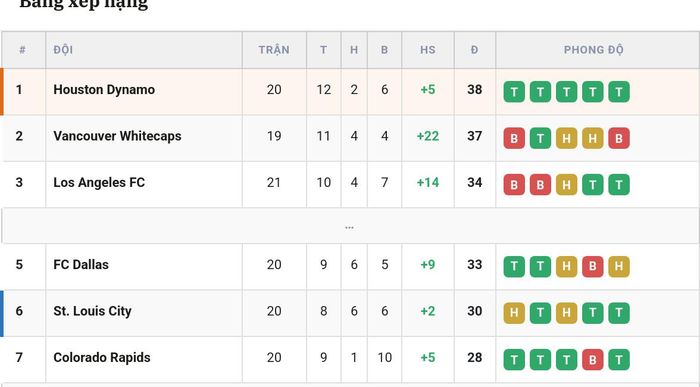
Task: Sort by the Đ points column header
Action: click(475, 50)
